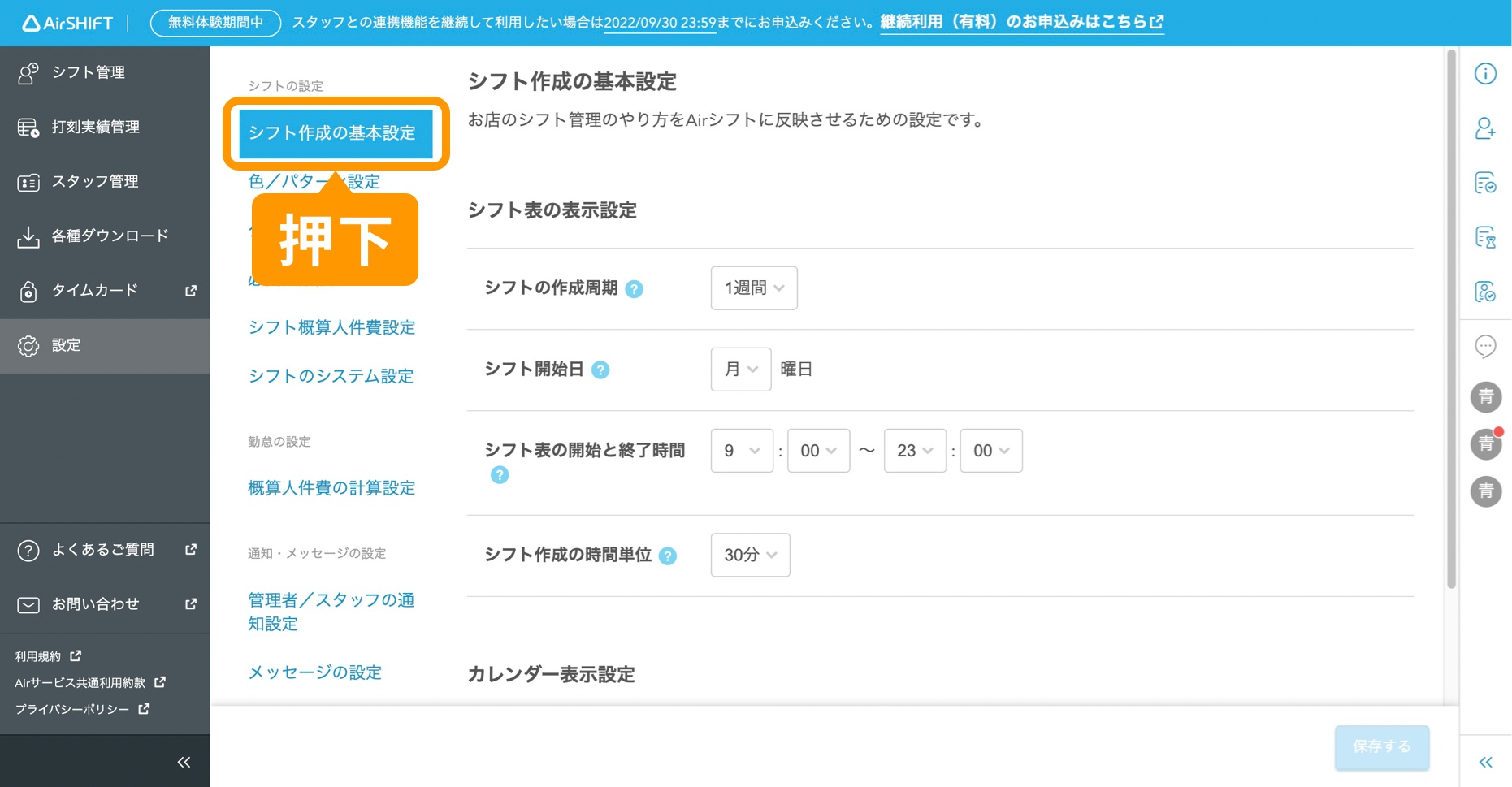Viewport: 1512px width, 787px height.
Task: Click the add staff icon in right sidebar
Action: click(x=1485, y=129)
